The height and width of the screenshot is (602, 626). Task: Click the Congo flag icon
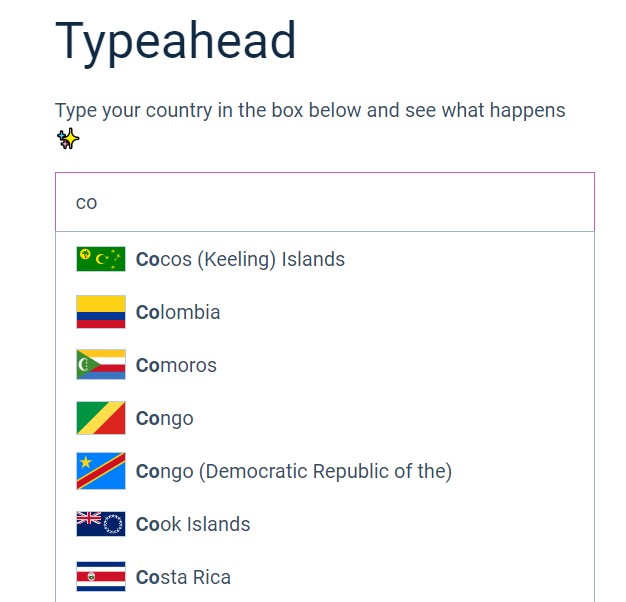[101, 418]
